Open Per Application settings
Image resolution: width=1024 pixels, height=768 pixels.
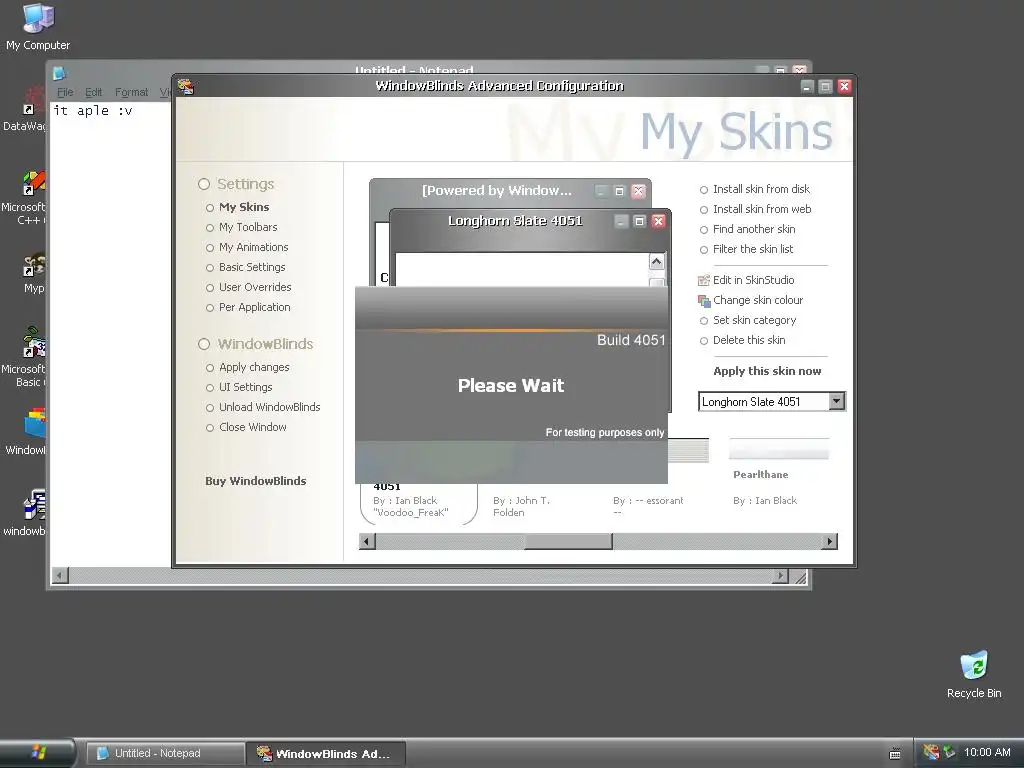pos(255,307)
